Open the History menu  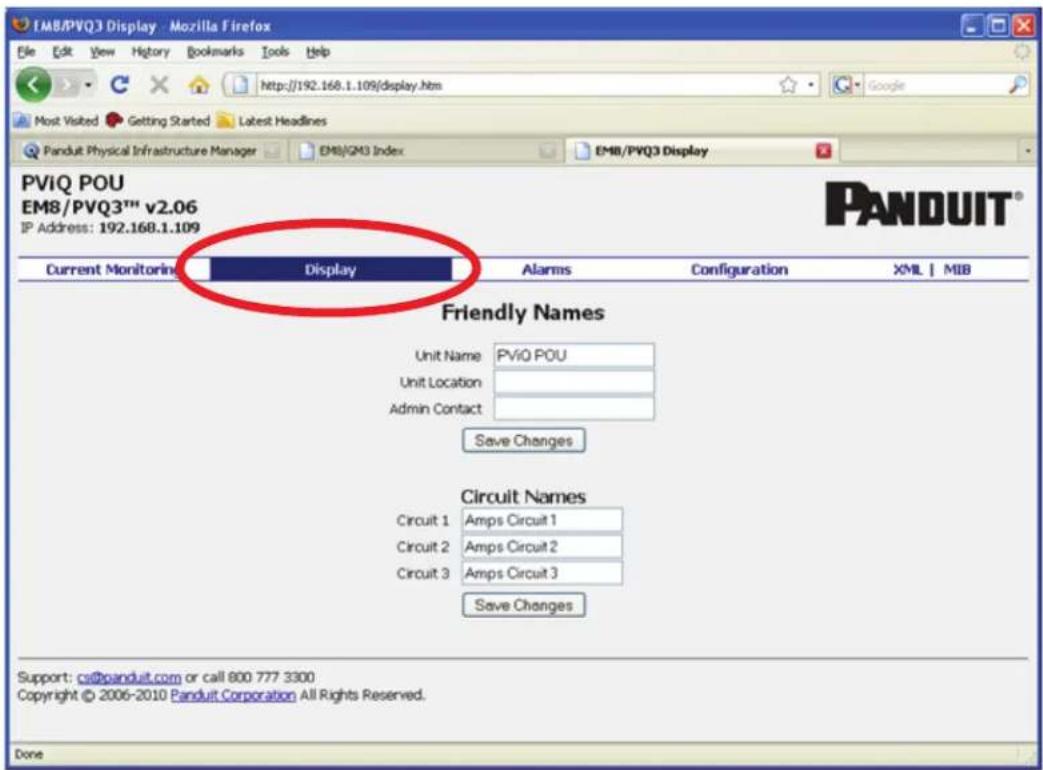tap(150, 51)
